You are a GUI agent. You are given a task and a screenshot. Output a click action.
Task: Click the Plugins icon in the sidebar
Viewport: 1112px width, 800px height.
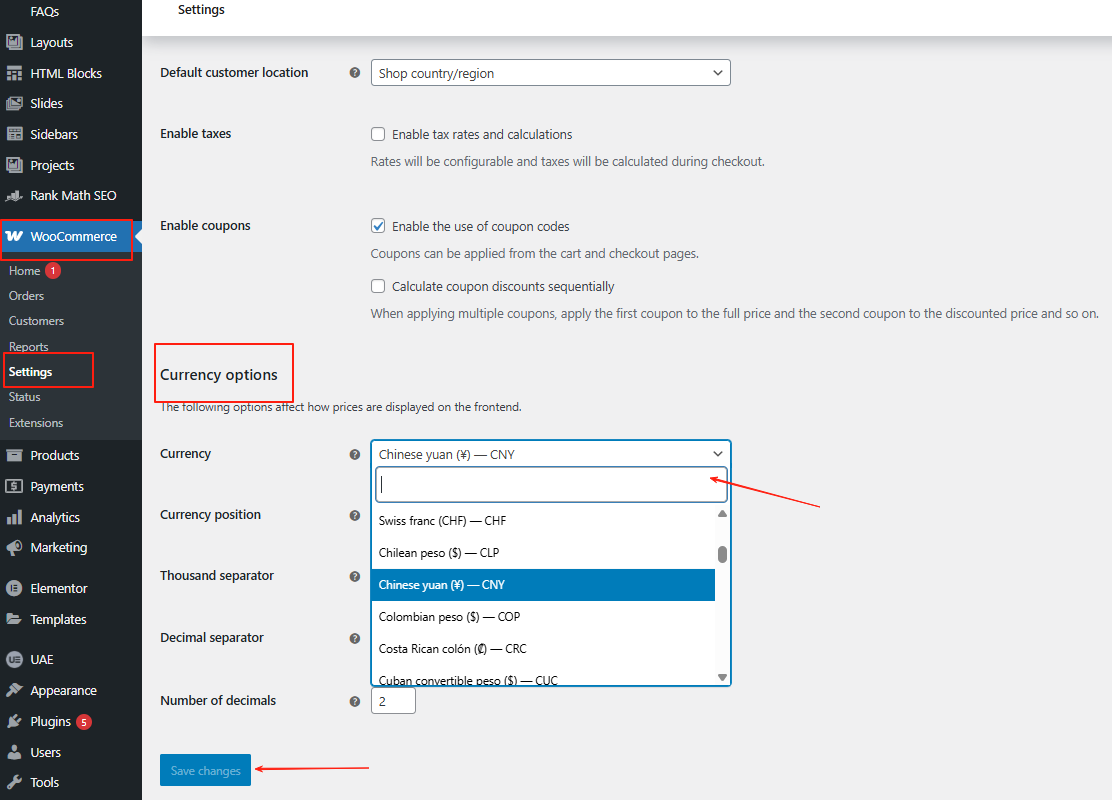pyautogui.click(x=14, y=722)
